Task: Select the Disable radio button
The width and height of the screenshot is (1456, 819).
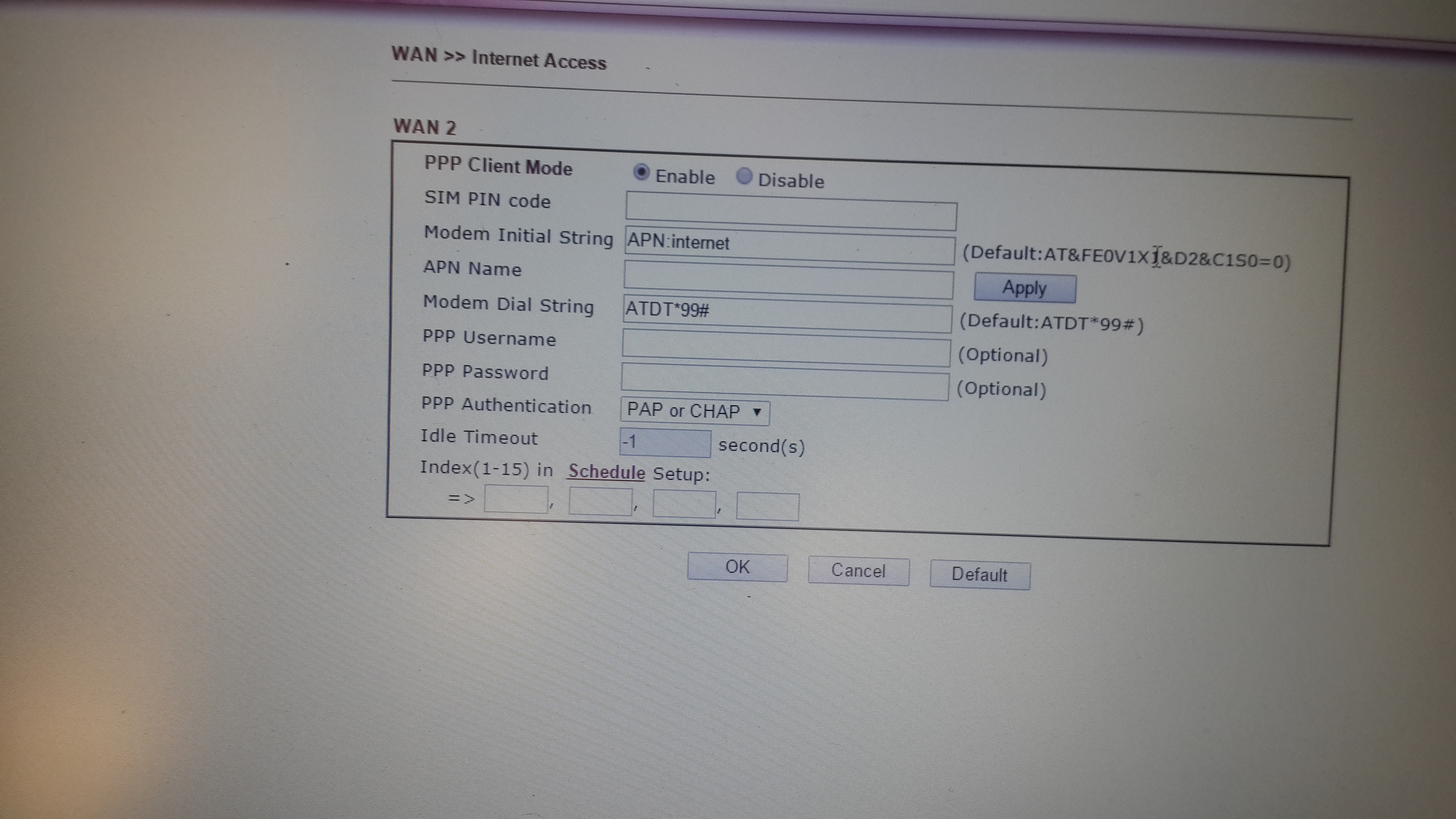Action: (744, 176)
